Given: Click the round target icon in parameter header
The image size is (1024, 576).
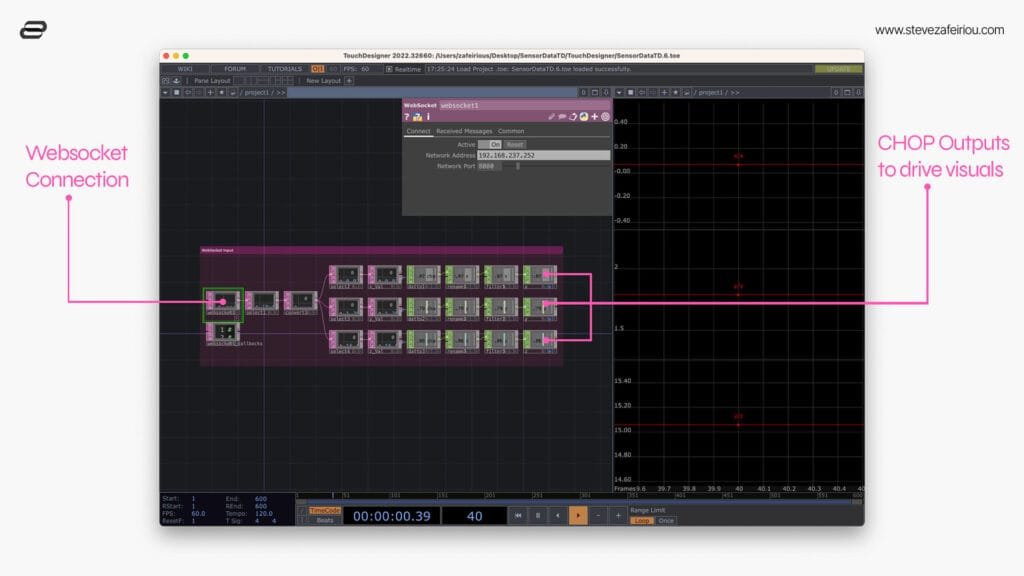Looking at the screenshot, I should click(x=605, y=117).
